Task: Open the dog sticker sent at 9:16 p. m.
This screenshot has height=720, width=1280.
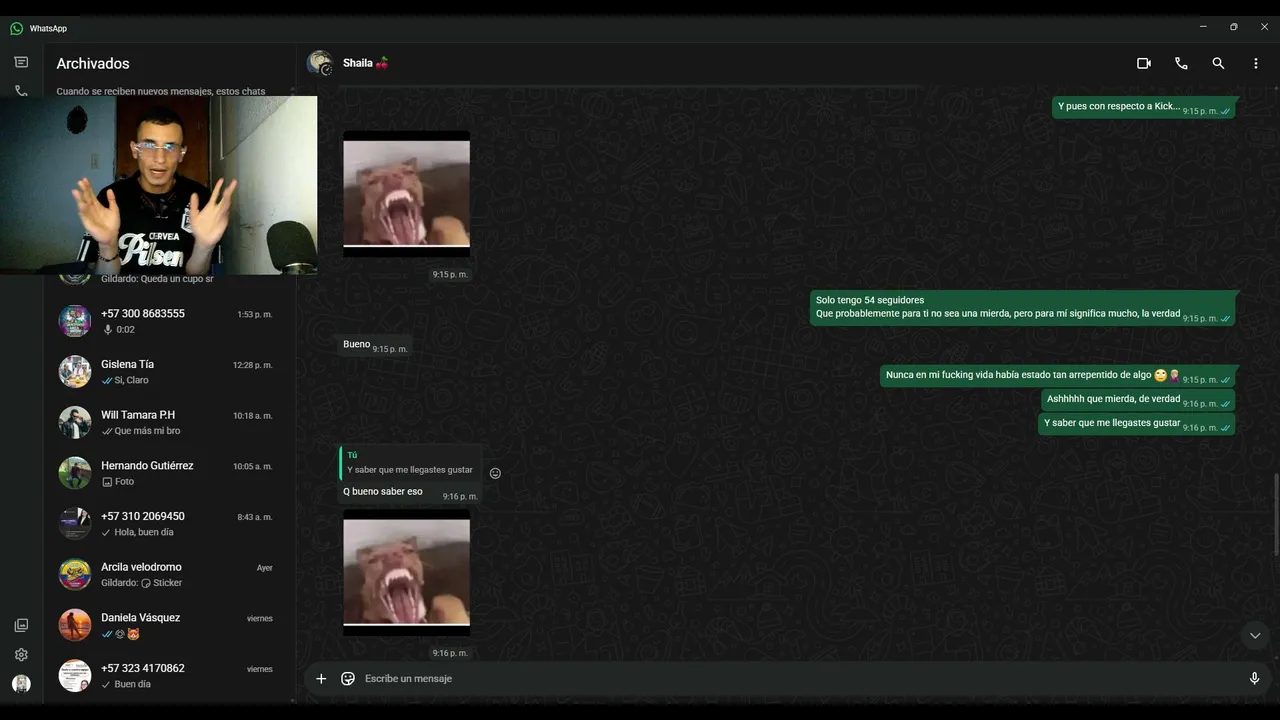Action: coord(406,573)
